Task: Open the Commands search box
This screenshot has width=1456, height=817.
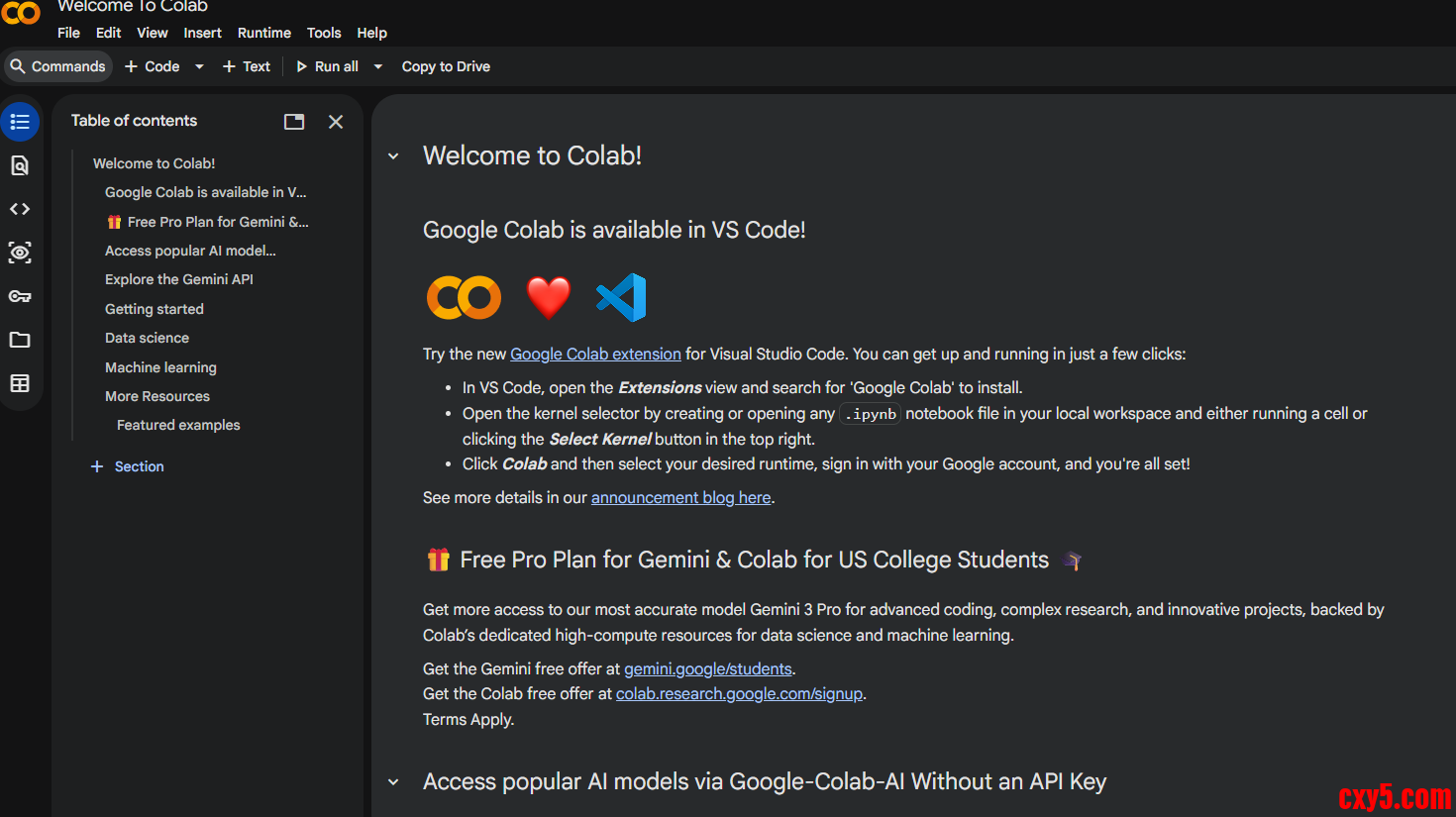Action: click(58, 66)
